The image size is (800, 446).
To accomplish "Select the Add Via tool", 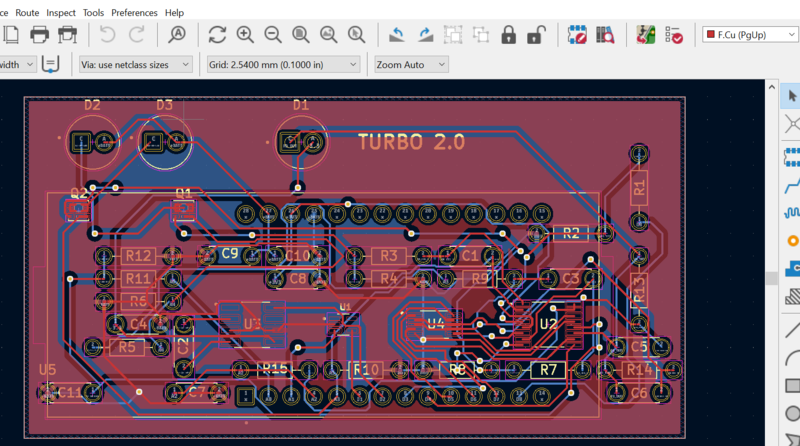I will 792,240.
